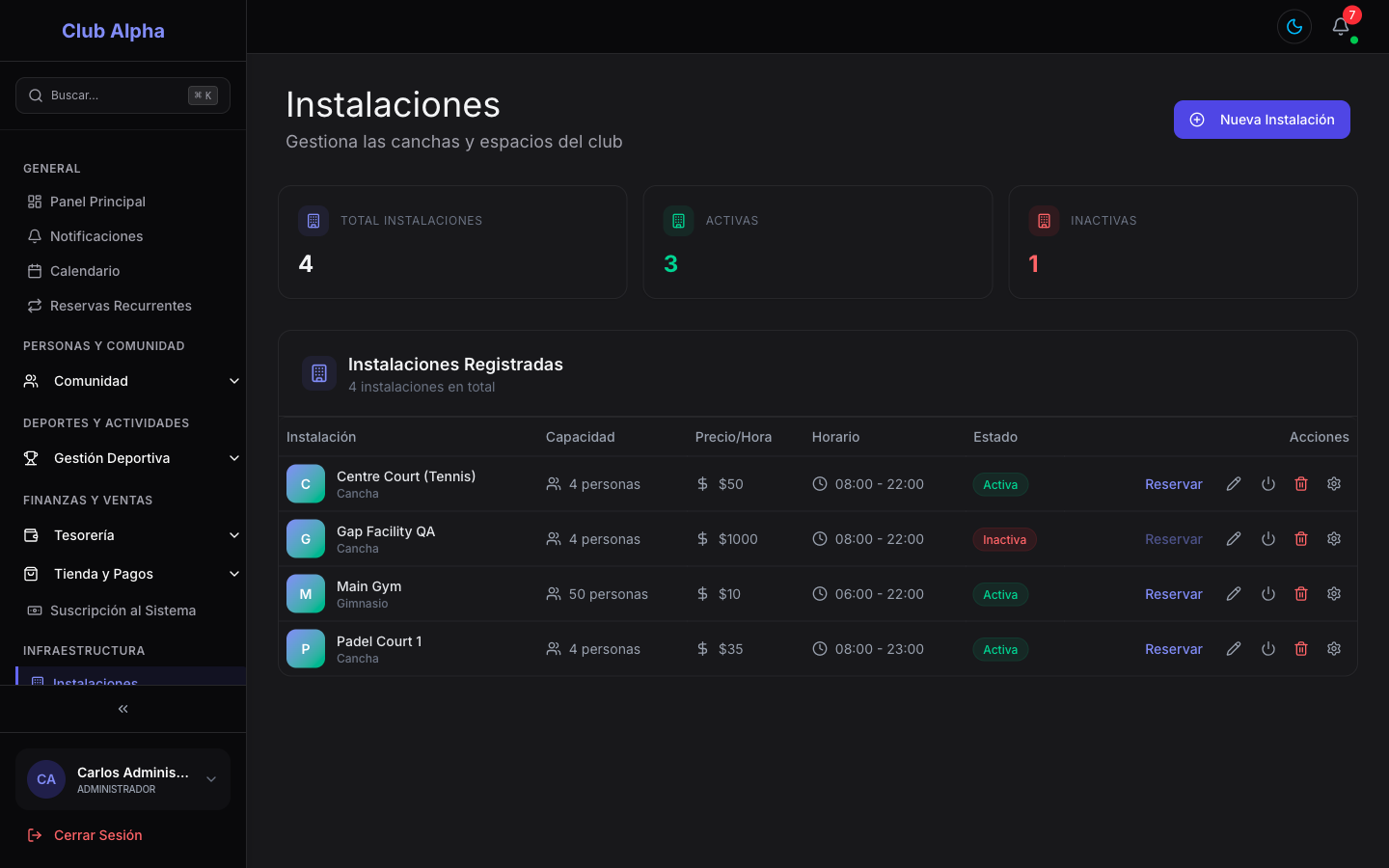Focus the Buscar search field

pos(123,95)
